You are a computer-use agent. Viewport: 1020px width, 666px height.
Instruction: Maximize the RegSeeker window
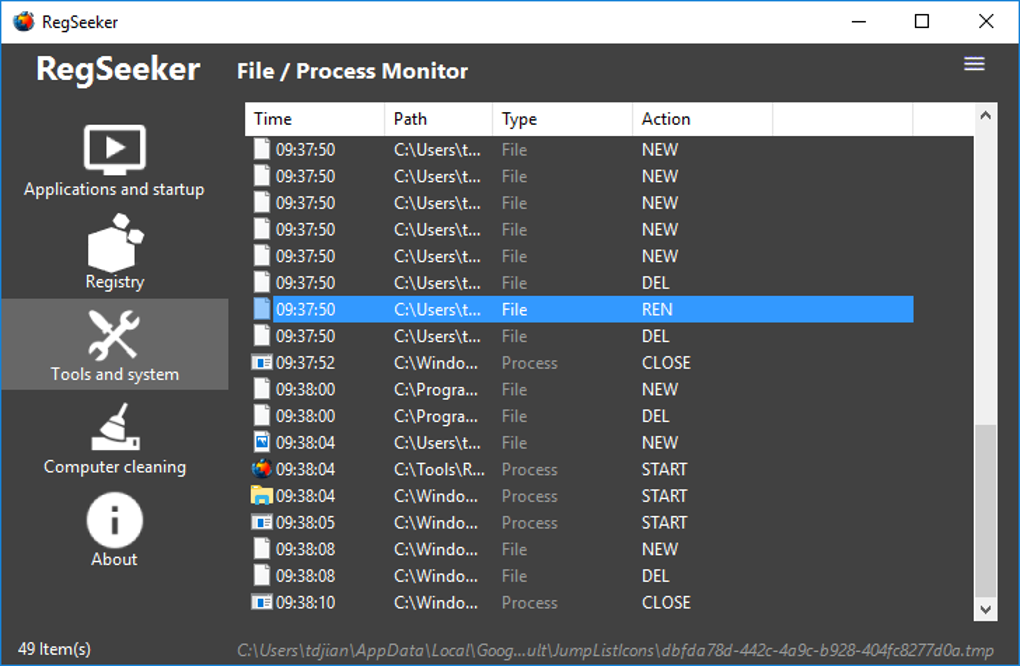[922, 21]
